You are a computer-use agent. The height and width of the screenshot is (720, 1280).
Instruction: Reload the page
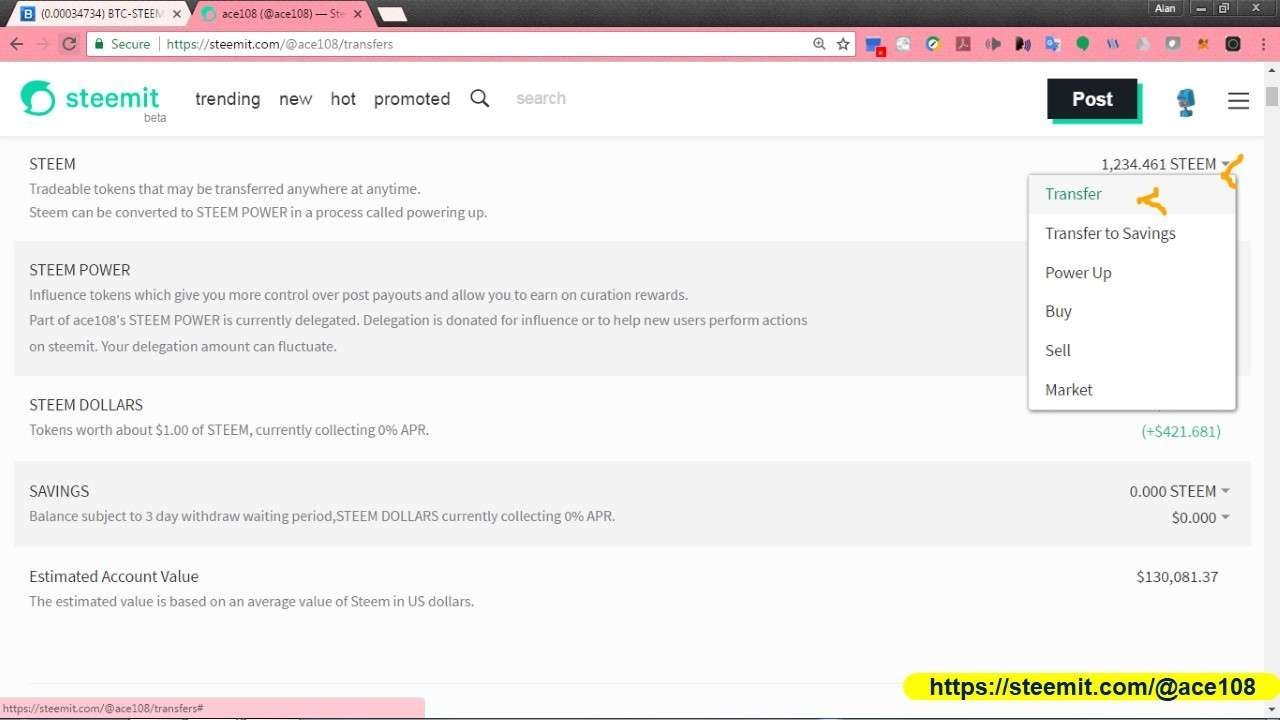[x=69, y=44]
